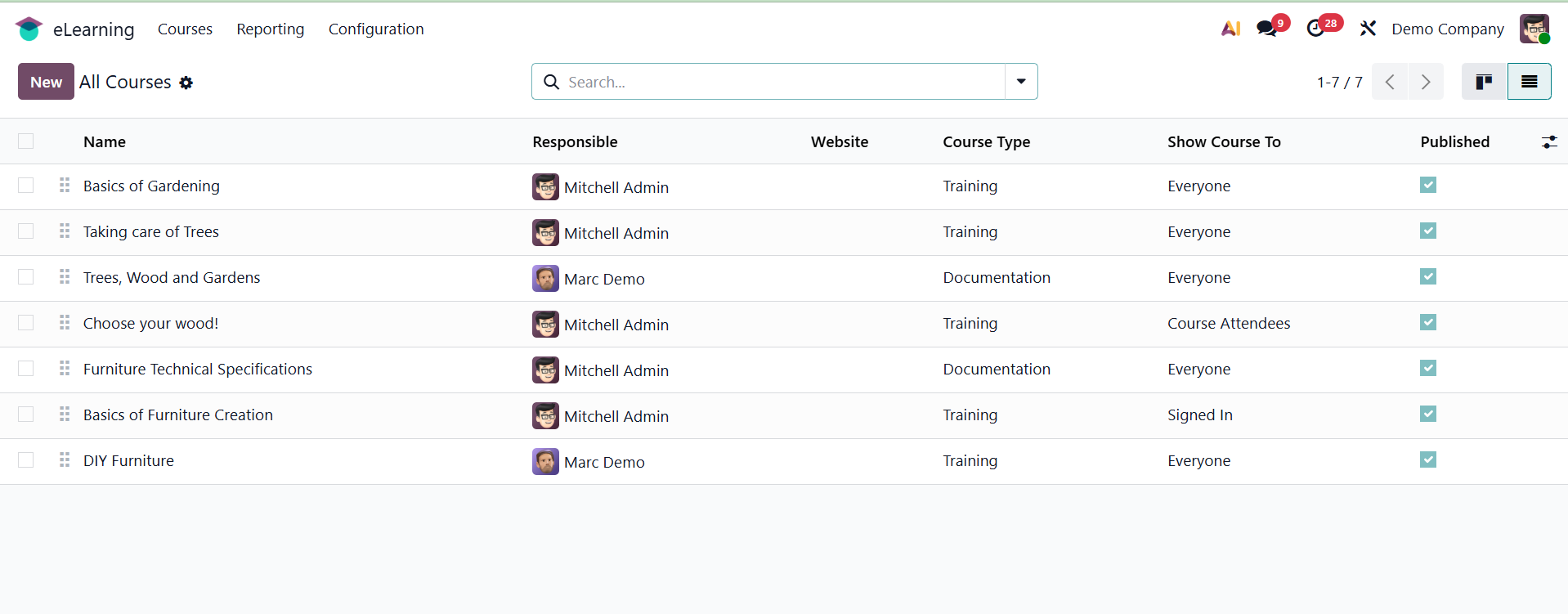
Task: Toggle Published for Choose your wood!
Action: click(x=1428, y=323)
